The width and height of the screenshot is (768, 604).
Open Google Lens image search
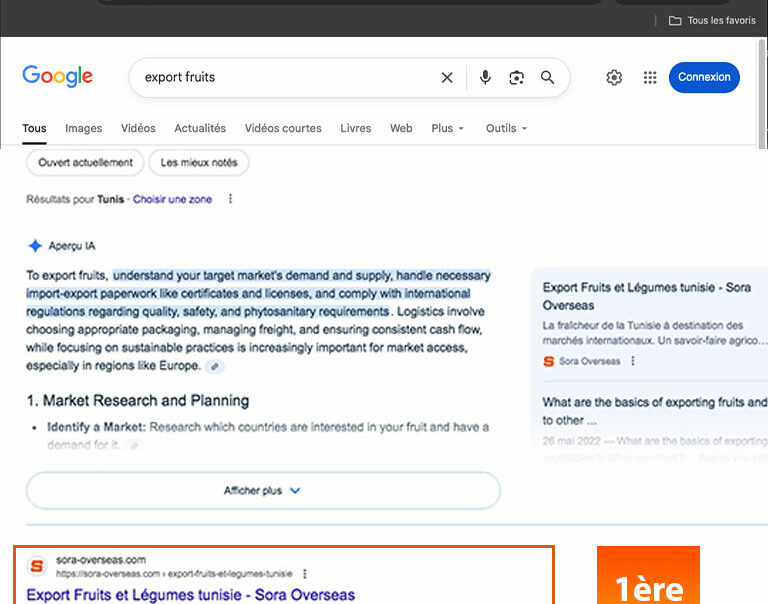[516, 77]
